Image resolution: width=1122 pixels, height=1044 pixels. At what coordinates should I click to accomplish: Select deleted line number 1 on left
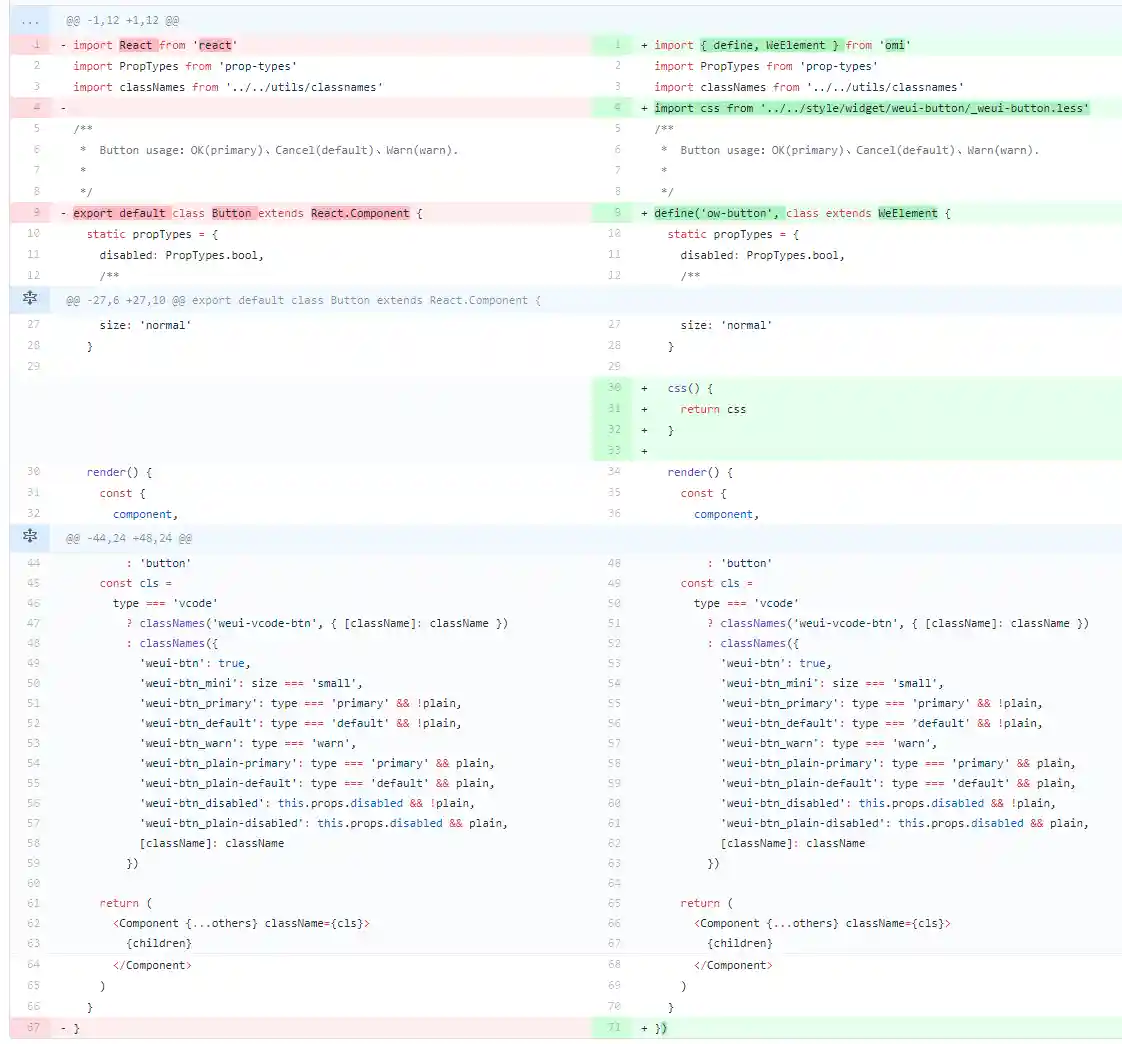(35, 45)
